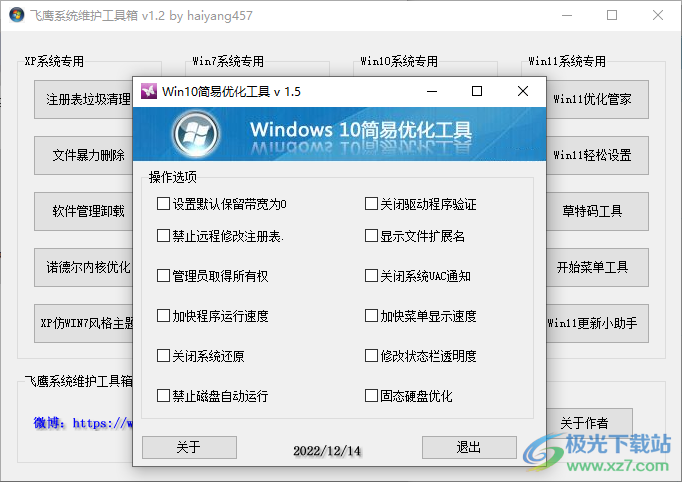
Task: Open XP仿WIN7风格主题 button
Action: [x=84, y=323]
